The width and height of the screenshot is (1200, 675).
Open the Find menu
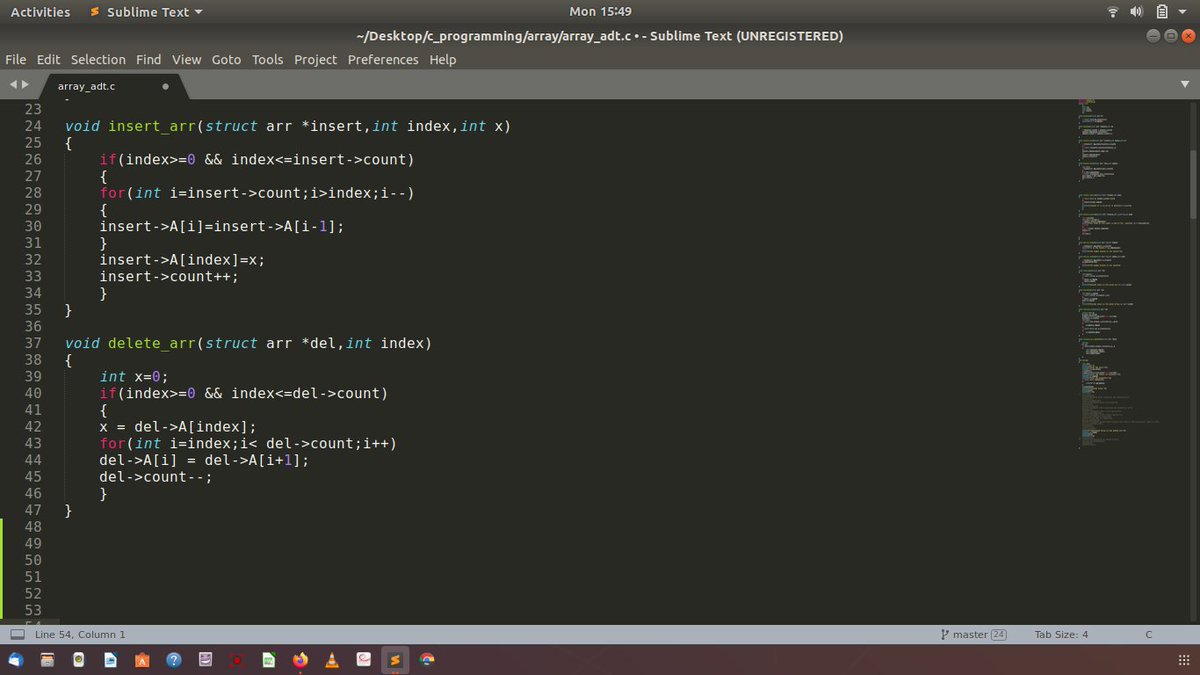click(148, 59)
